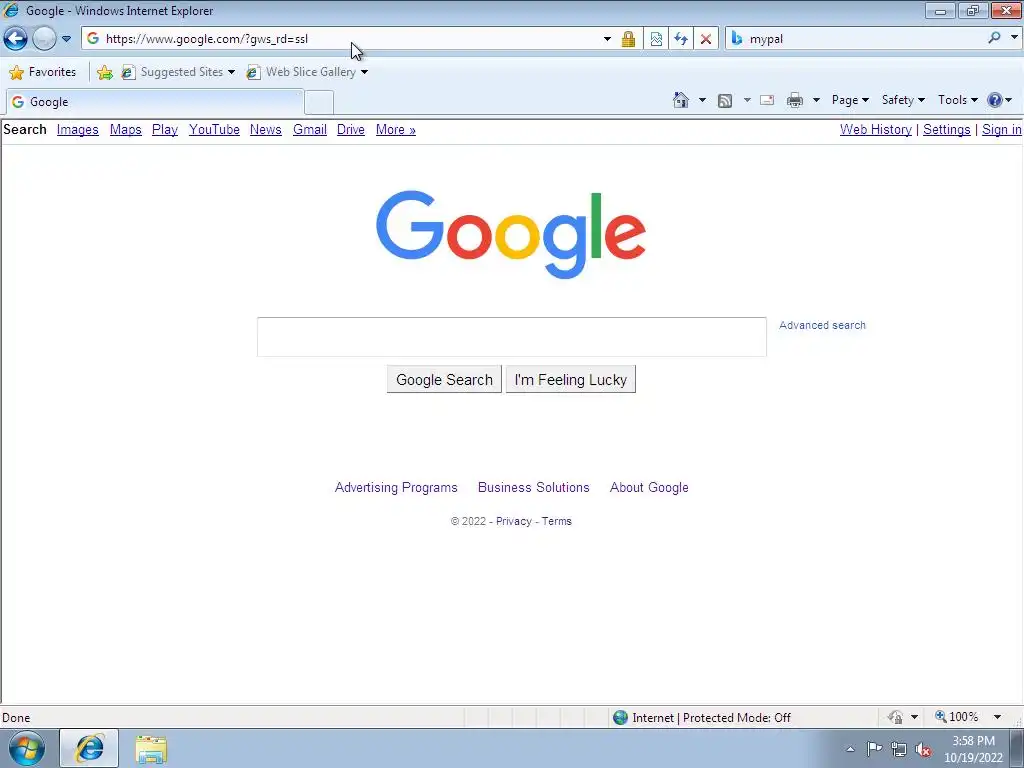Open the Terms link

click(x=556, y=521)
